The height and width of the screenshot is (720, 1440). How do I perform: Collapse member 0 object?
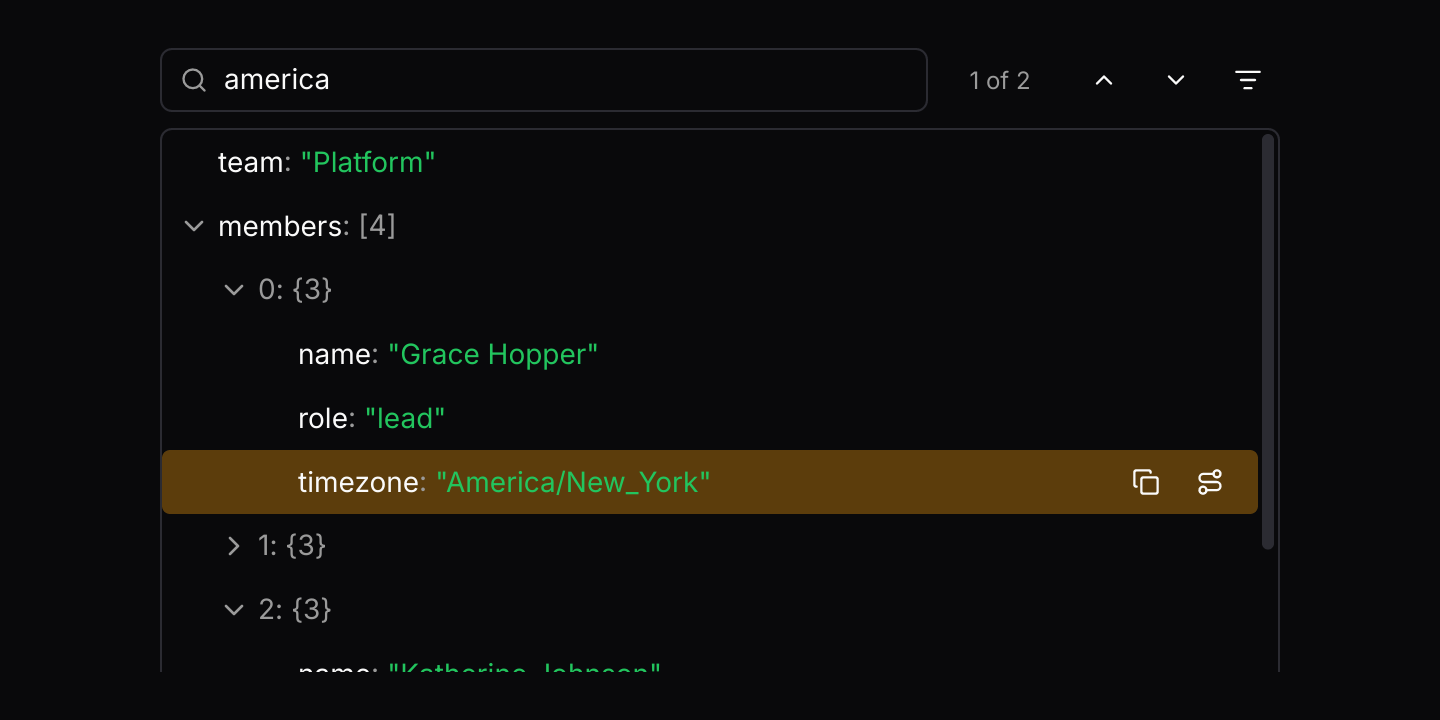coord(234,290)
